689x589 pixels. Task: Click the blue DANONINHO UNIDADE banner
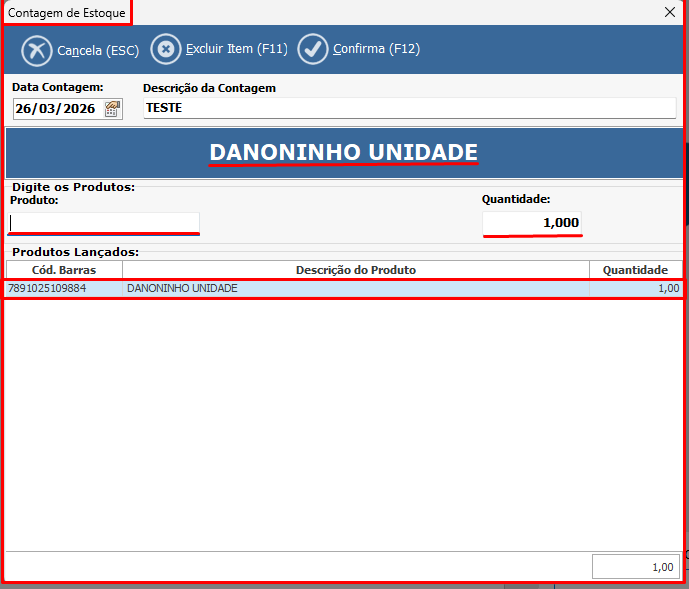click(344, 153)
